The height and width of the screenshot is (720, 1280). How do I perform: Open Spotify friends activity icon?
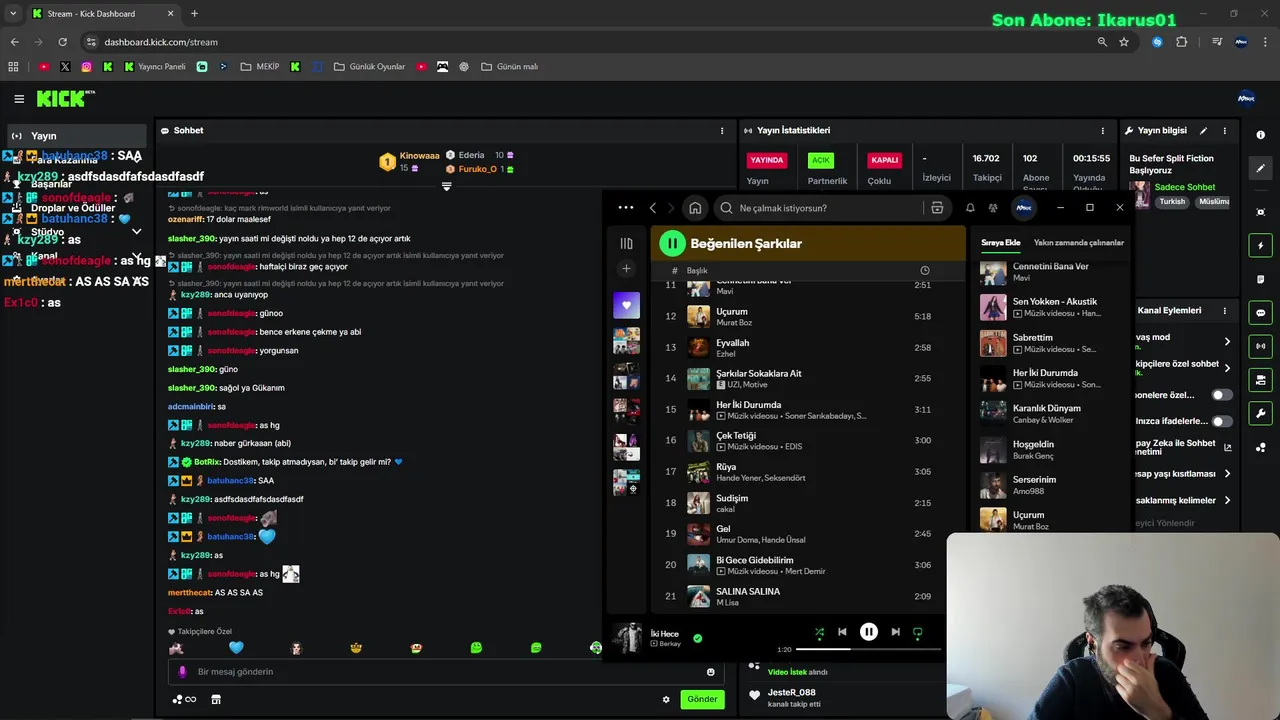pyautogui.click(x=993, y=208)
